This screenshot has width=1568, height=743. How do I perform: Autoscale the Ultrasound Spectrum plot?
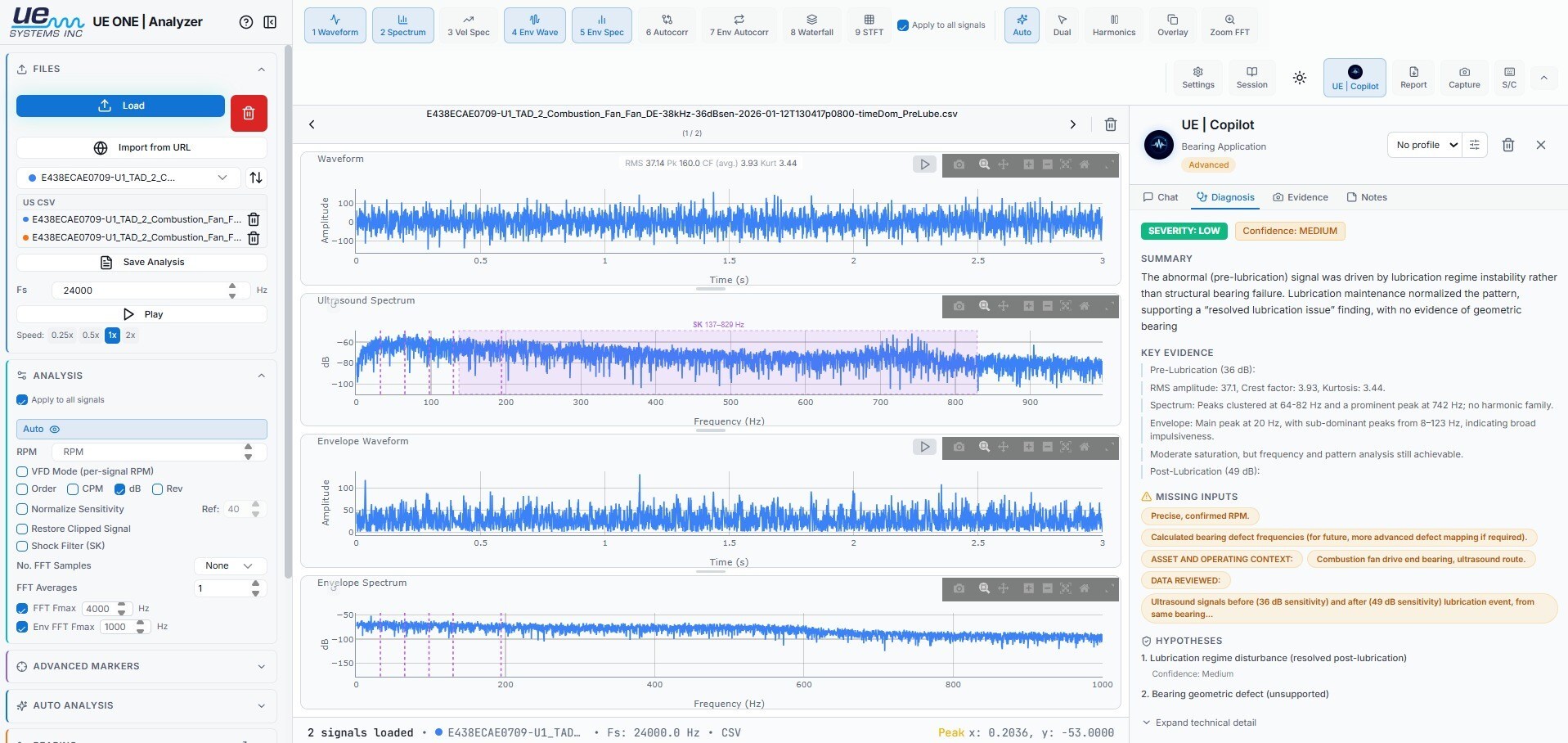pyautogui.click(x=1066, y=306)
